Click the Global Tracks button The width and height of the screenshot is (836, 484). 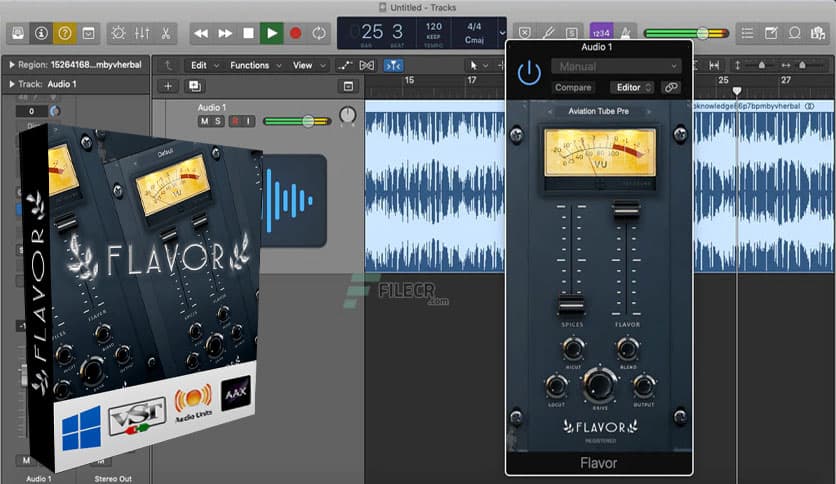pos(348,86)
